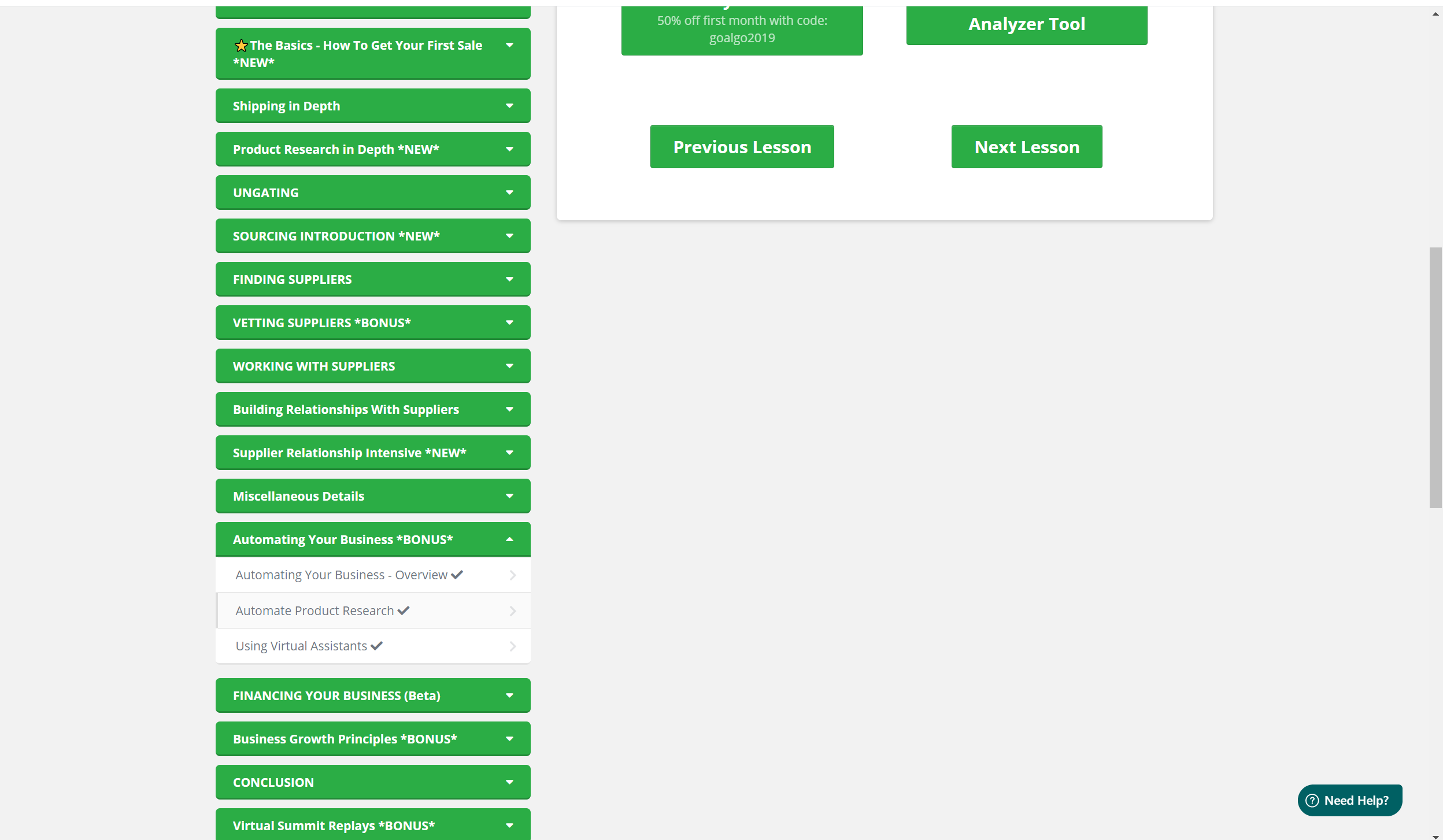Click checkmark next to Automating Your Business - Overview
Screen dimensions: 1443x840
pyautogui.click(x=457, y=575)
